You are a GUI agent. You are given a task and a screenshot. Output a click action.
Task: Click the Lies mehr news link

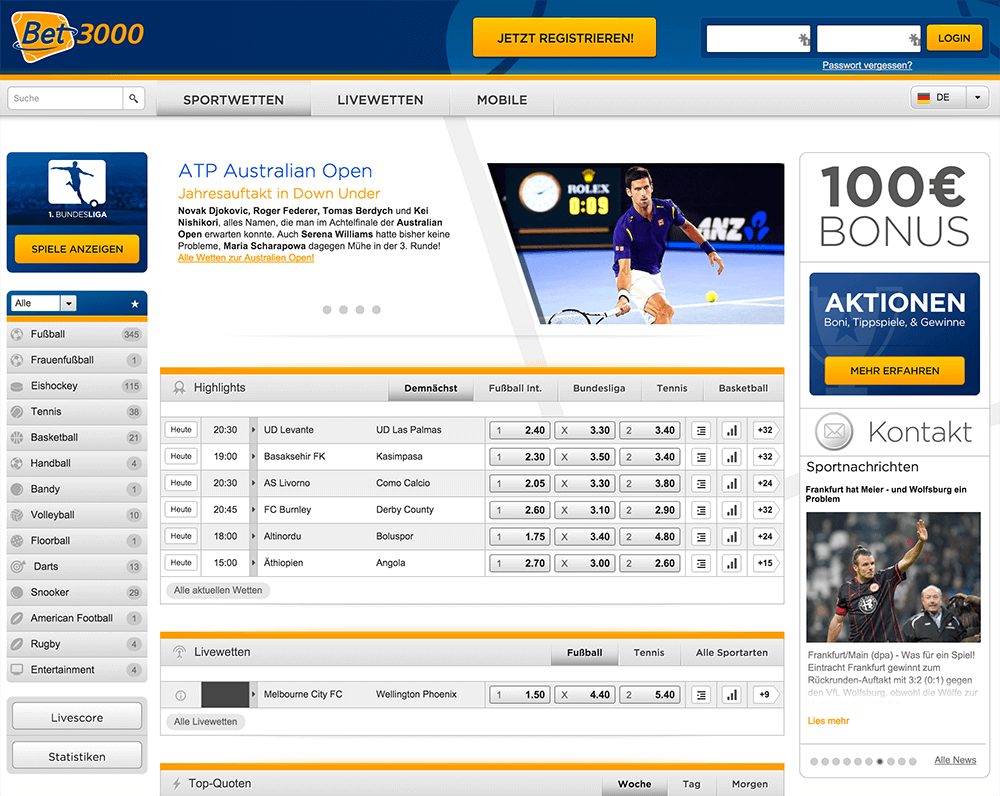(x=828, y=721)
